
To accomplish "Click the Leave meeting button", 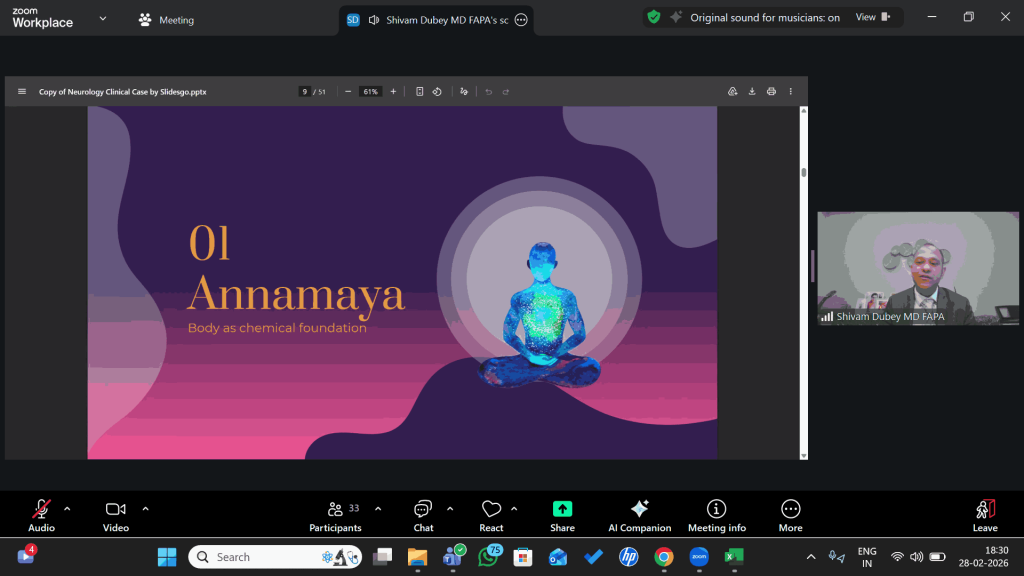I will click(984, 515).
